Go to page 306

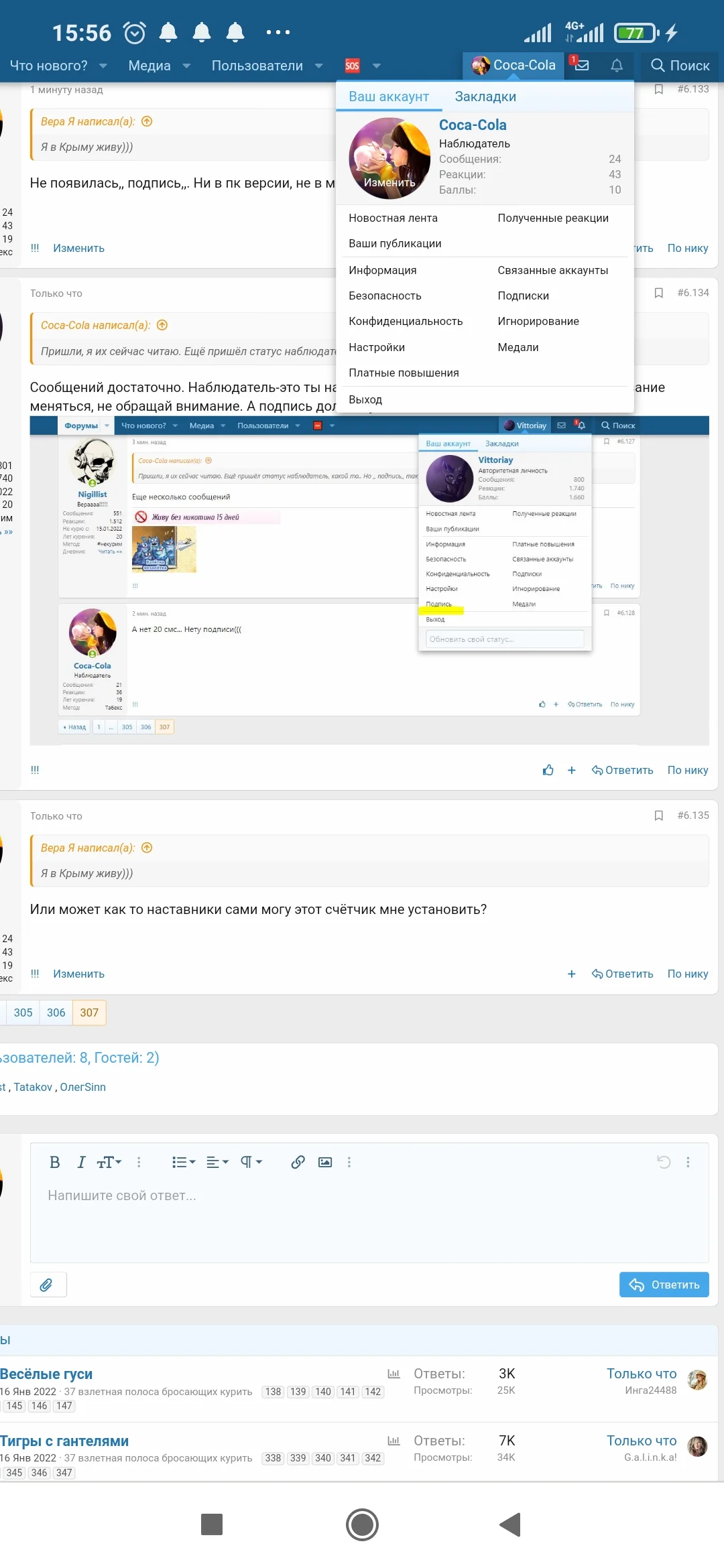56,1012
